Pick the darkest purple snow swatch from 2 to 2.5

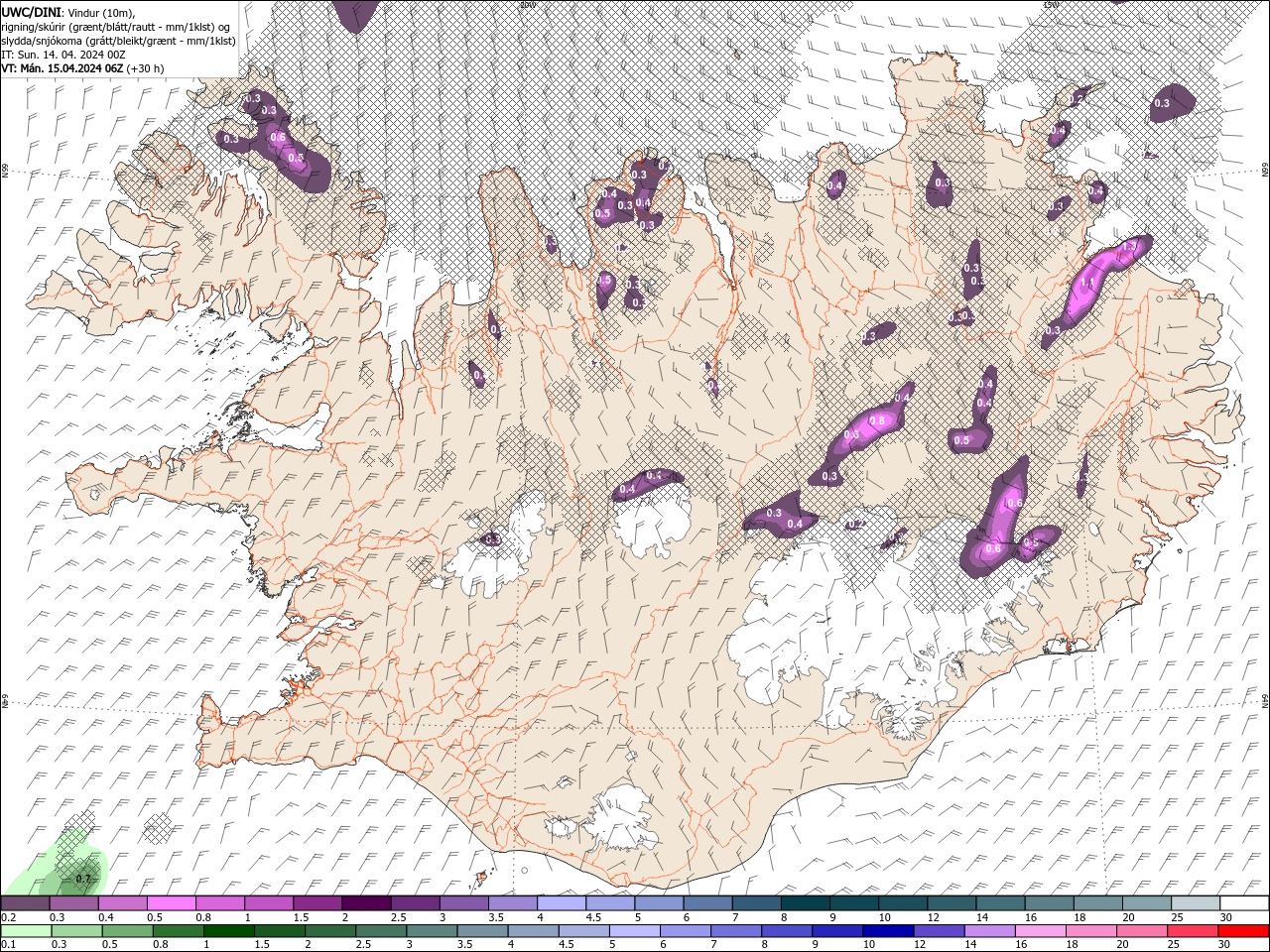[365, 902]
